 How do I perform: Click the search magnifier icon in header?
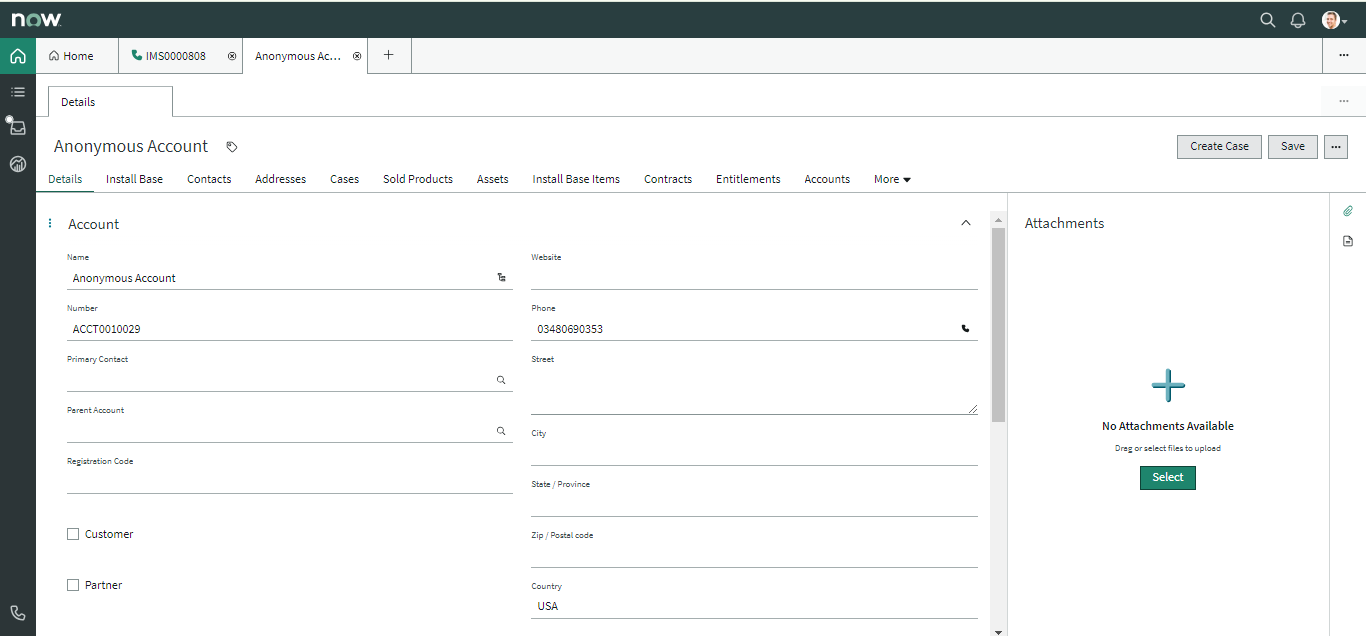coord(1267,20)
